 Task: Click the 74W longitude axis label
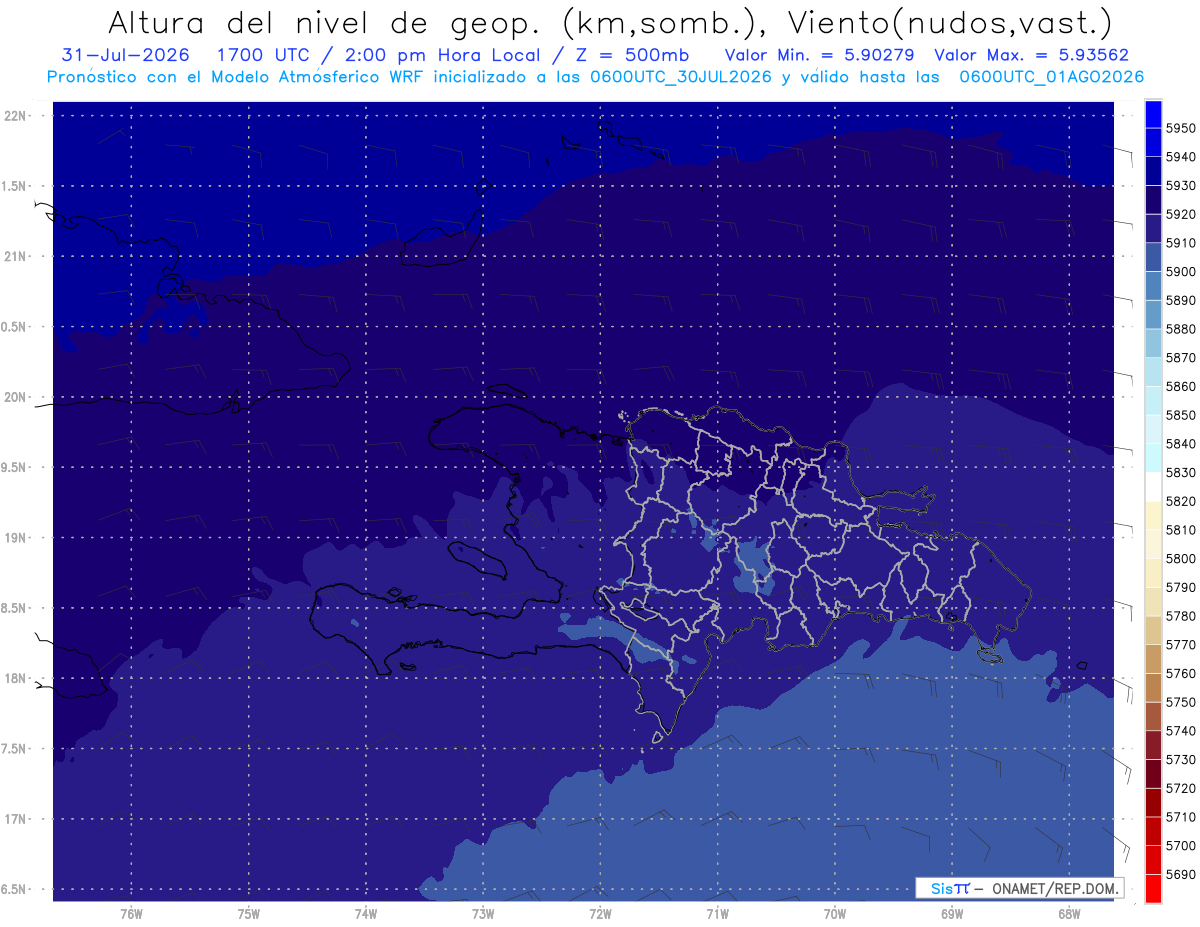coord(366,913)
